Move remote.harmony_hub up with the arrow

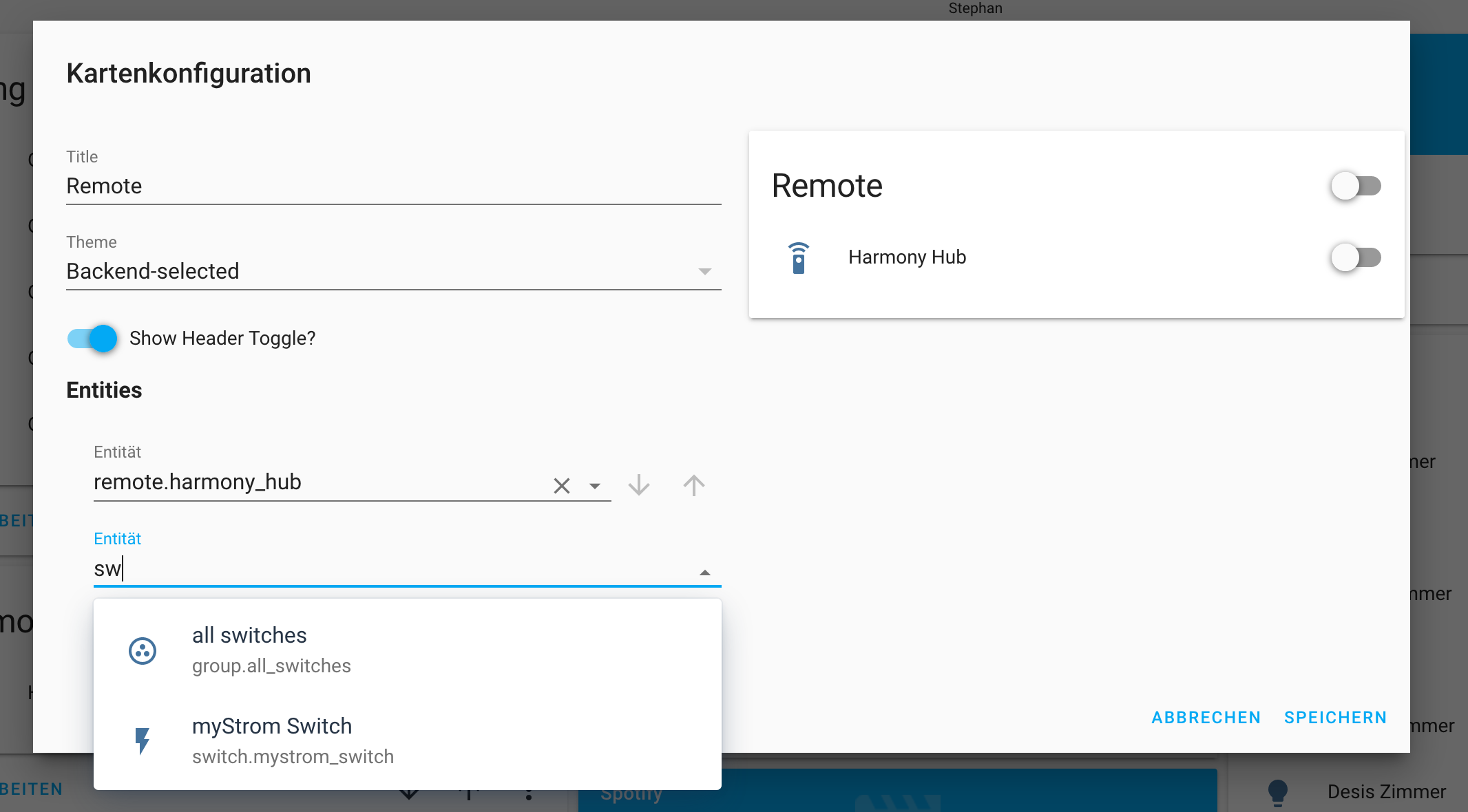click(693, 485)
